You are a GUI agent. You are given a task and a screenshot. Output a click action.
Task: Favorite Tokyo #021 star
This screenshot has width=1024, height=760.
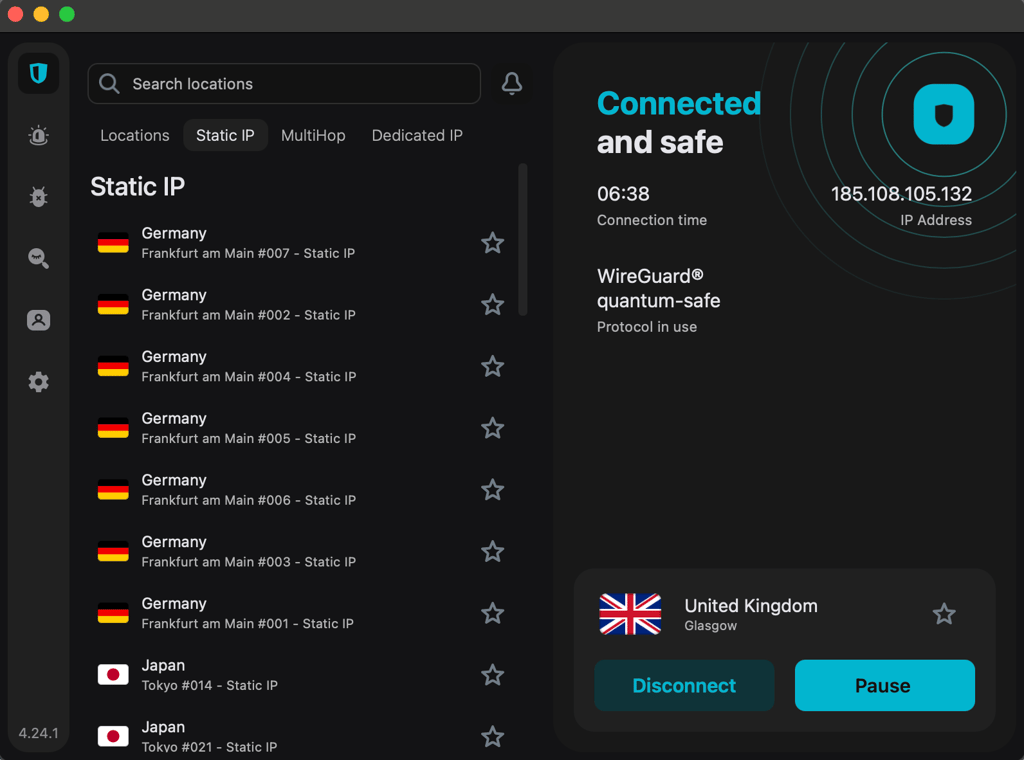pos(492,736)
